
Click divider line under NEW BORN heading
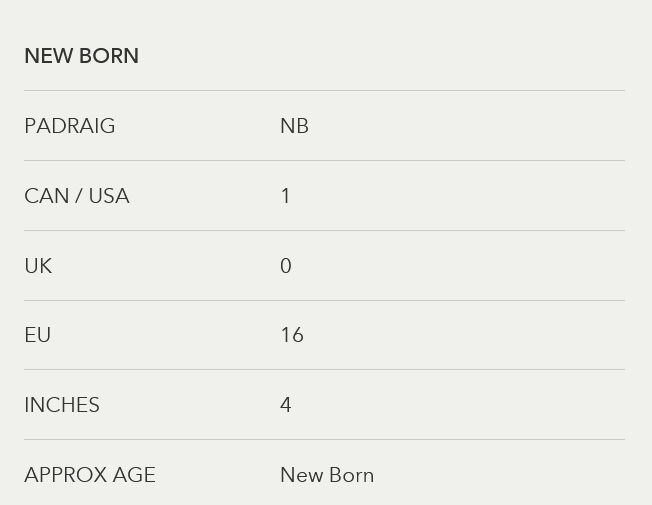click(x=324, y=90)
